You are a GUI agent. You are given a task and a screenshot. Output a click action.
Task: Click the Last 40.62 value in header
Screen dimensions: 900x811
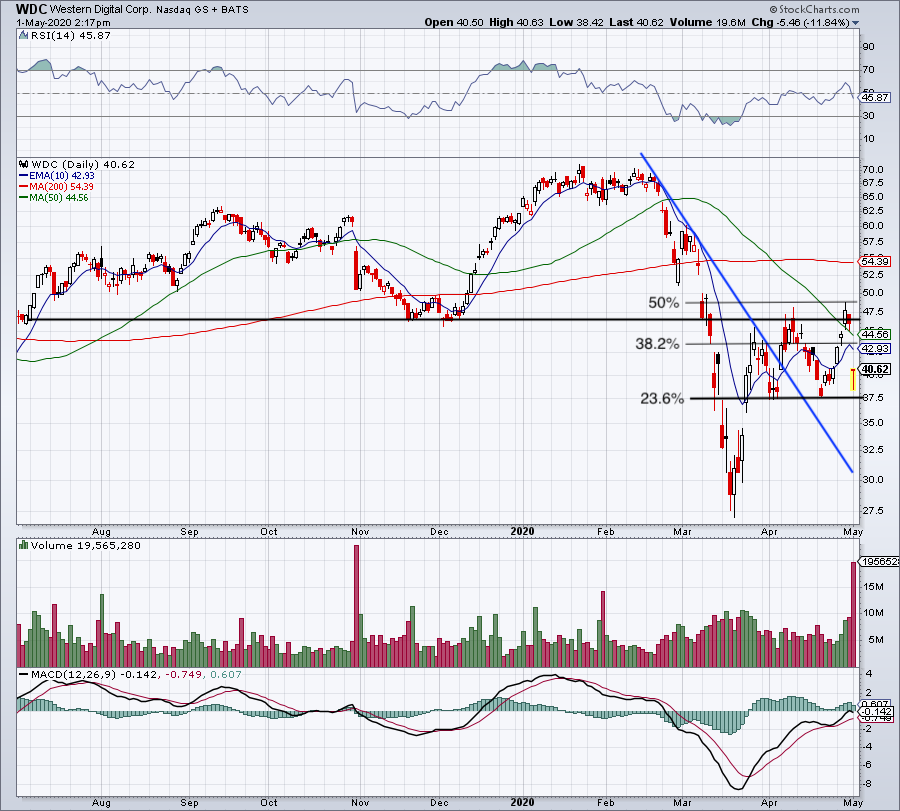(x=636, y=22)
